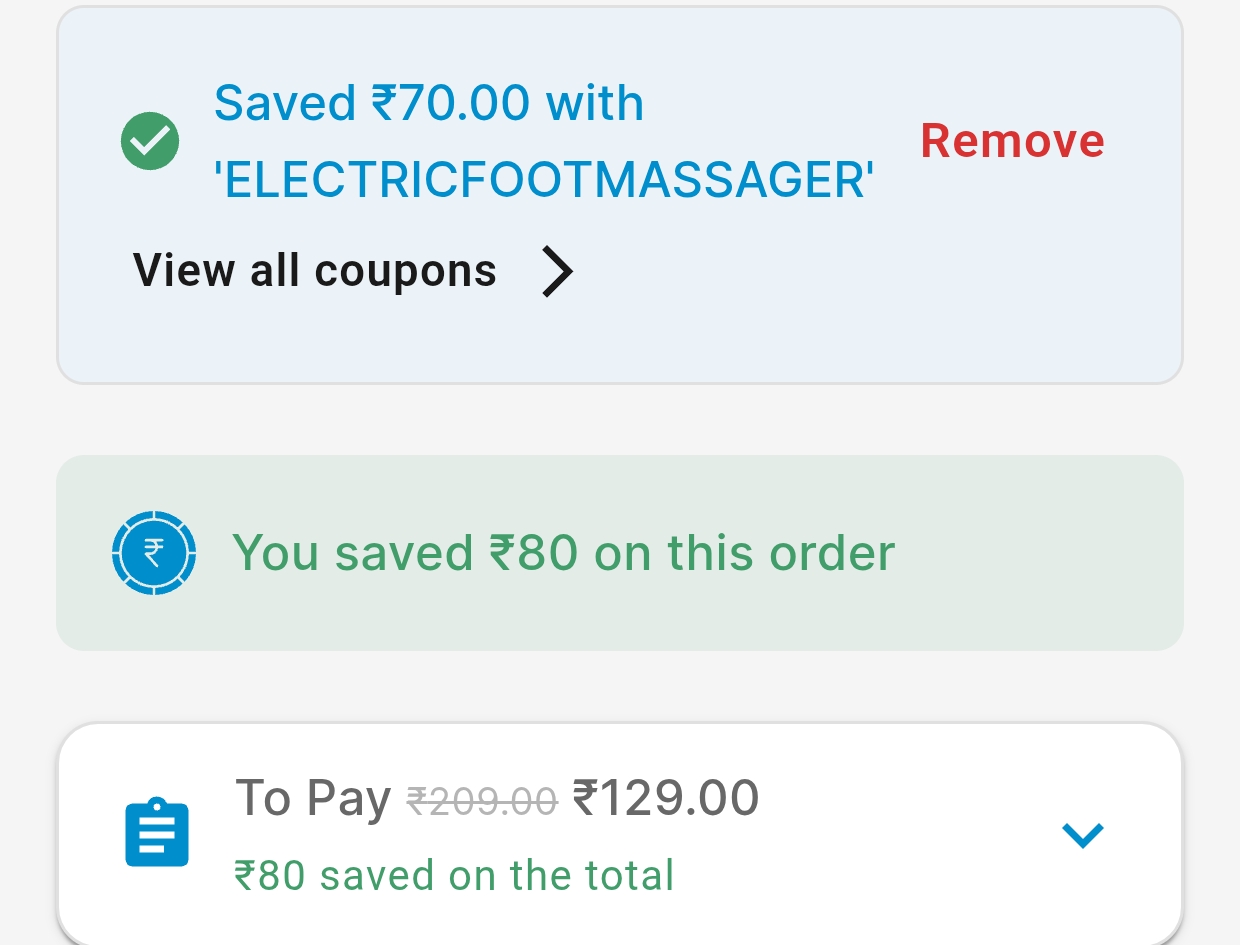Click '₹80 saved on the total' text
1240x945 pixels.
pos(453,876)
